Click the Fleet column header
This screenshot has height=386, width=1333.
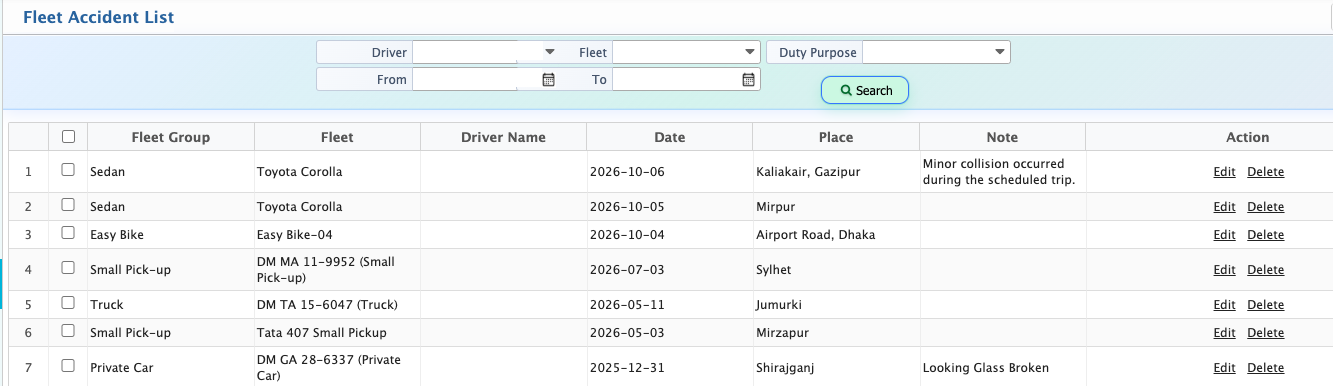[x=337, y=137]
